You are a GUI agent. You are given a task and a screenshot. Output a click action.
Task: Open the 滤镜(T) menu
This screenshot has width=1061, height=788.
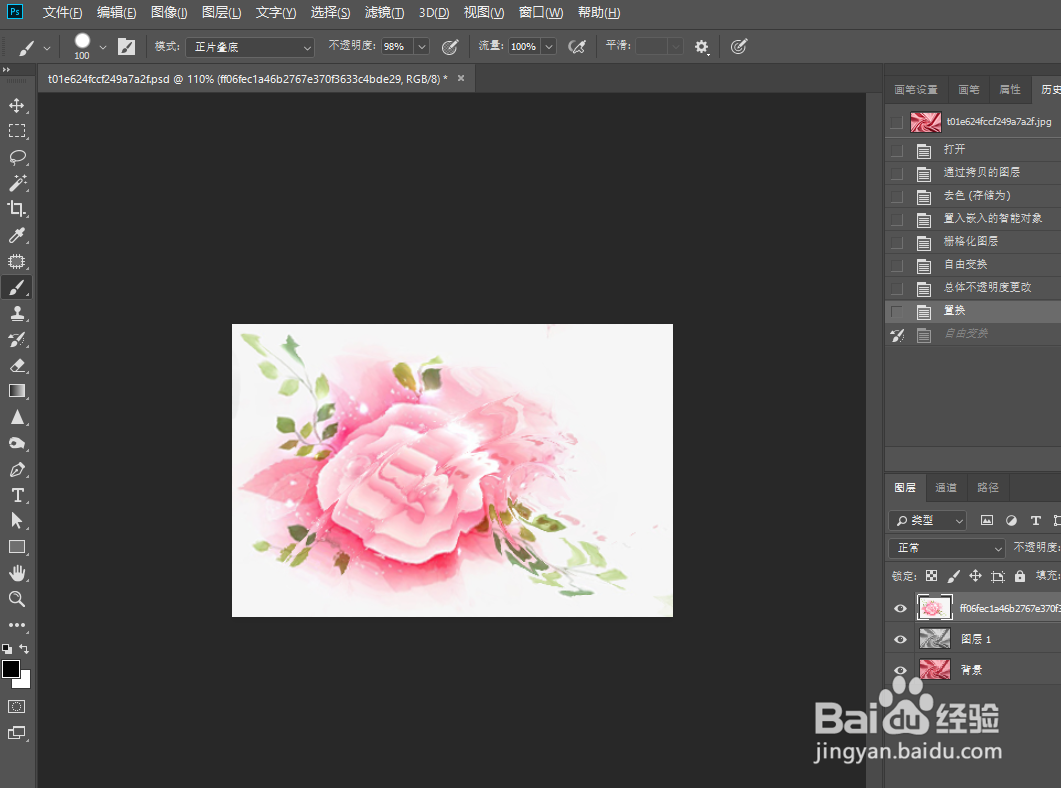384,13
